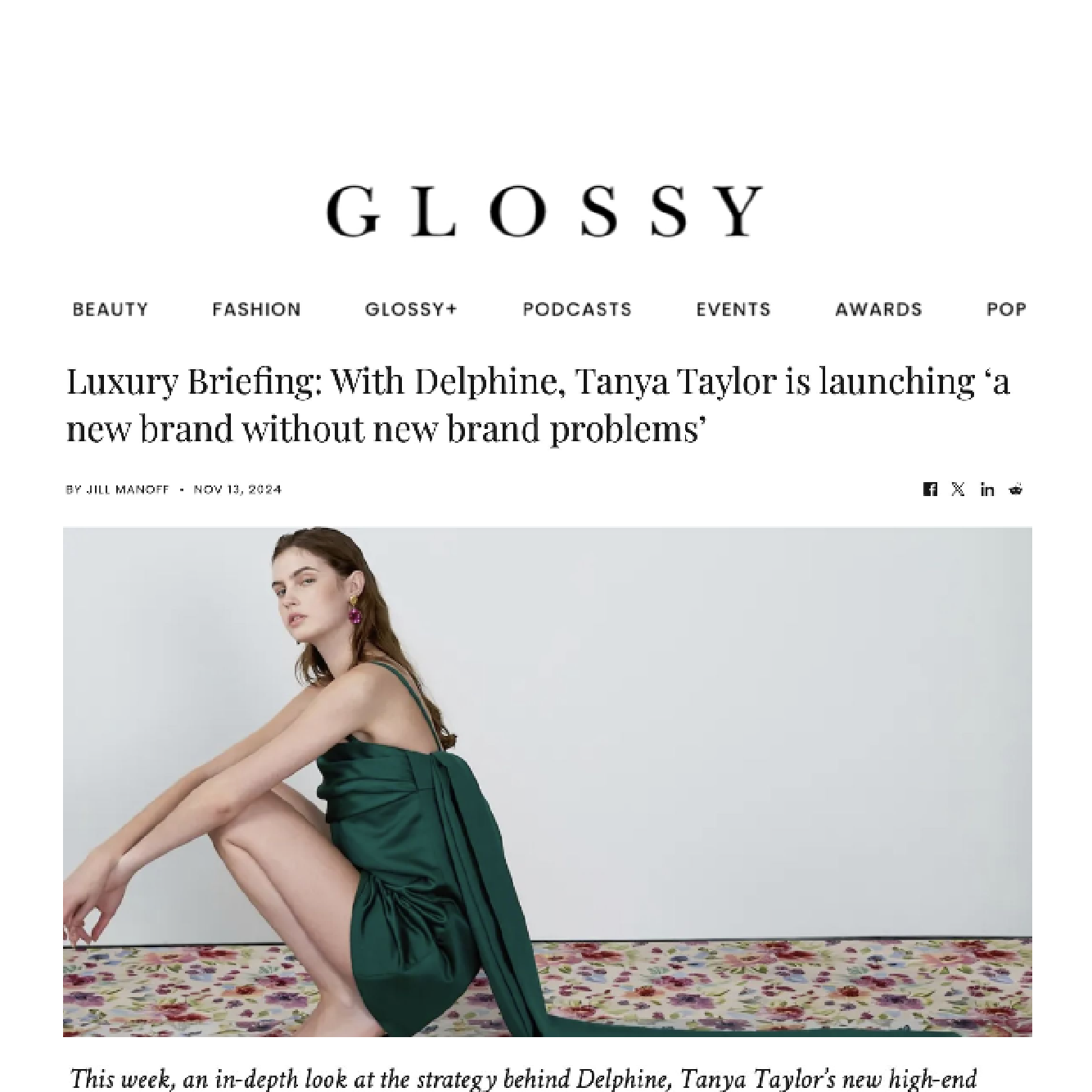Screen dimensions: 1092x1092
Task: Go to the Fashion section
Action: [256, 309]
